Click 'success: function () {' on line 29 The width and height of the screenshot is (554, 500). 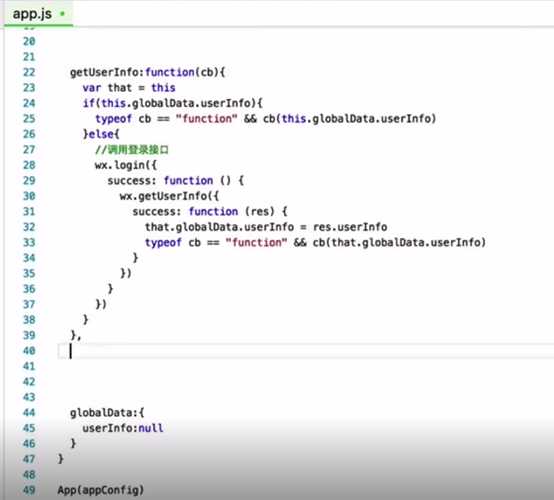coord(176,181)
